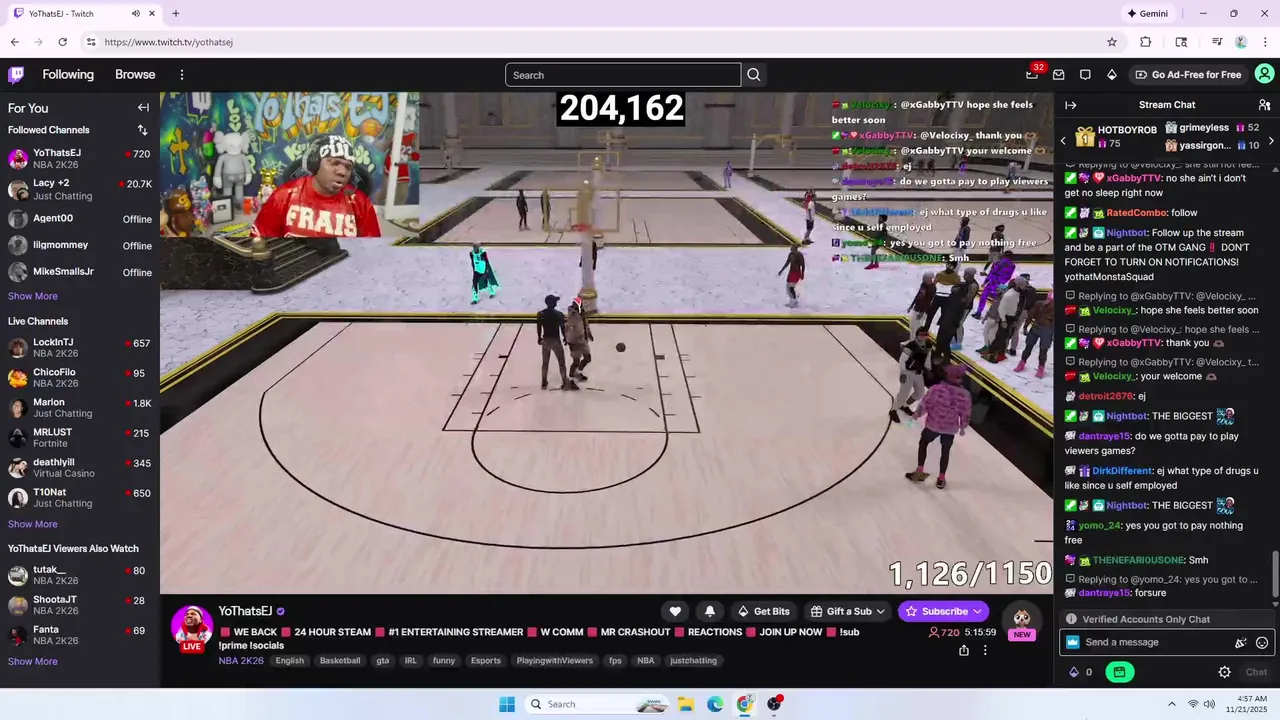Share the stream with share icon
Viewport: 1280px width, 720px height.
(964, 650)
